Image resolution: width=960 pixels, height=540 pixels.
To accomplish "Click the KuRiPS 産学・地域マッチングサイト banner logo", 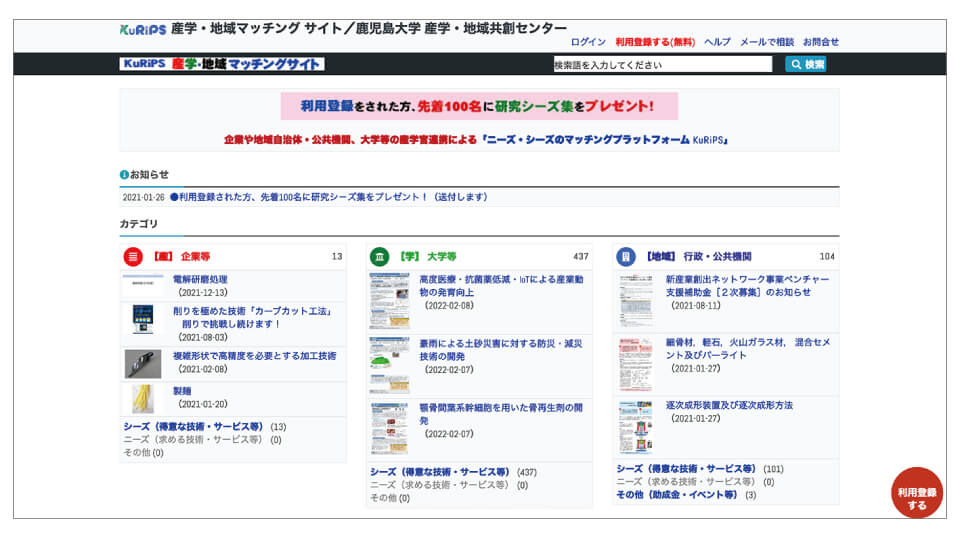I will (x=222, y=64).
